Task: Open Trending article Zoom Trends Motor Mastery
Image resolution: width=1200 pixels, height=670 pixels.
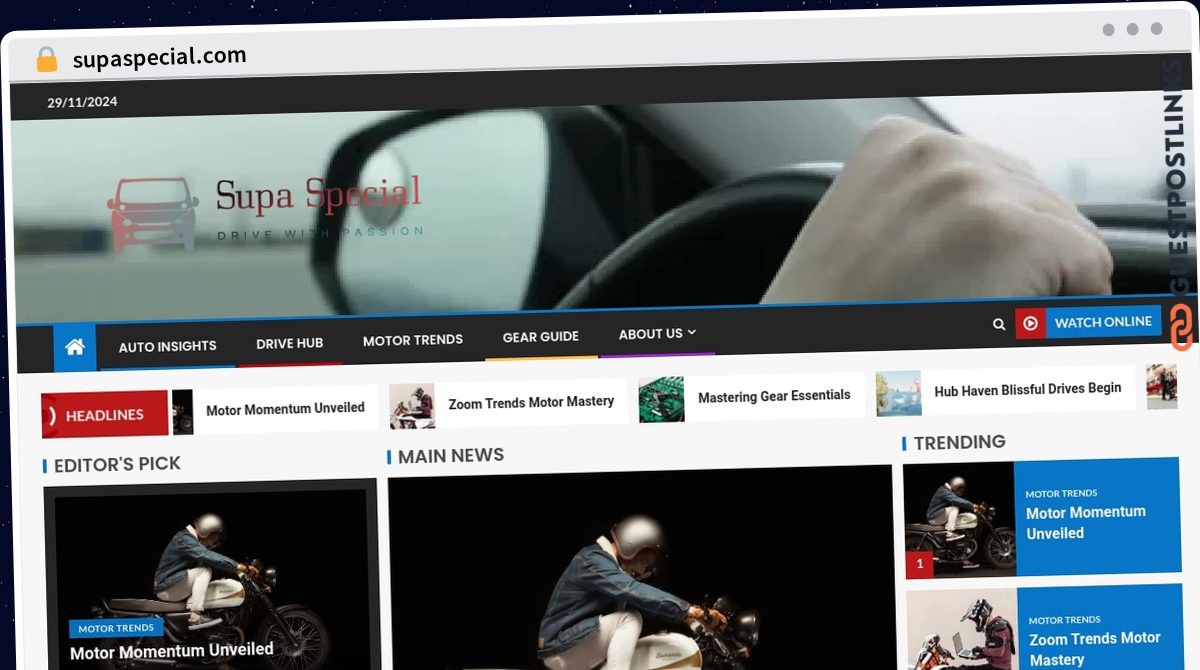Action: click(x=1094, y=649)
